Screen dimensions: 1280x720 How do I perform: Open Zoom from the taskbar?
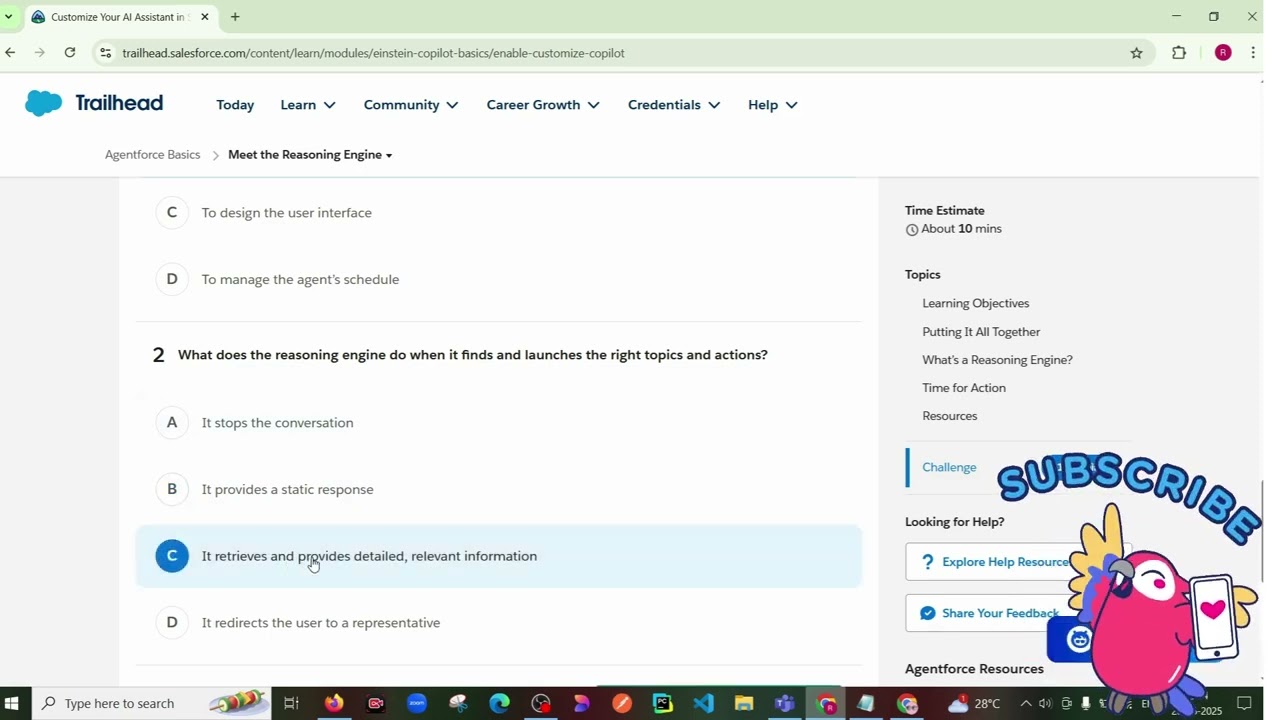click(417, 703)
